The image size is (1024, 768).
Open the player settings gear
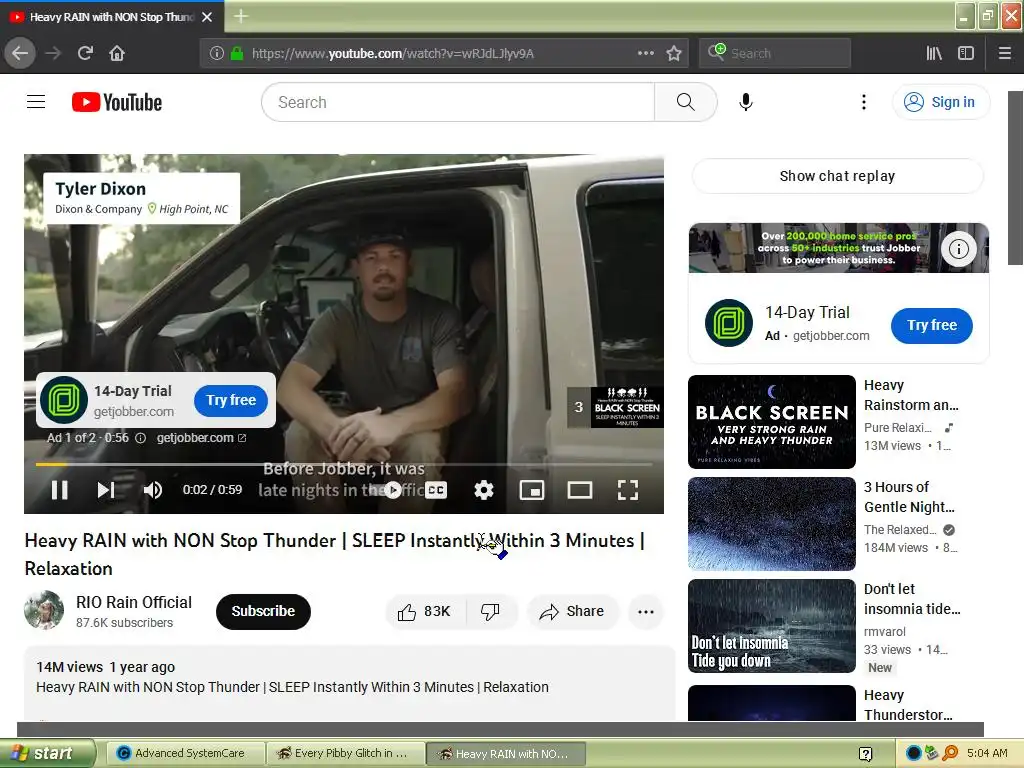click(x=484, y=490)
